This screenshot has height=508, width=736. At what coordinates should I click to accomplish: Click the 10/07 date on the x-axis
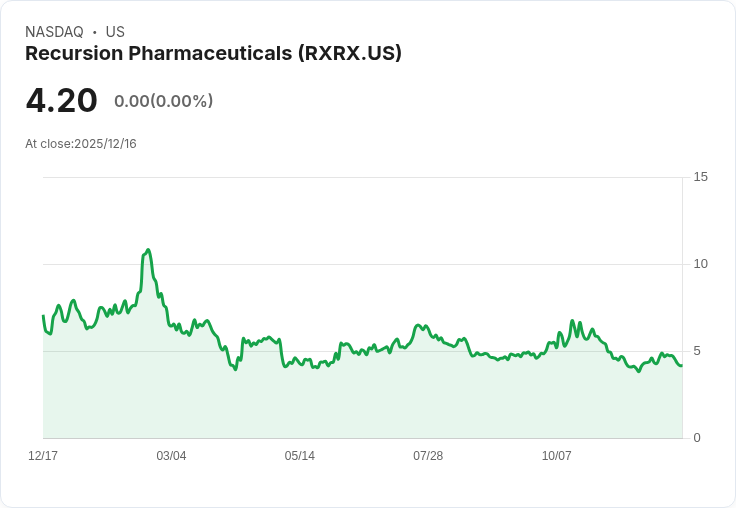click(x=556, y=456)
